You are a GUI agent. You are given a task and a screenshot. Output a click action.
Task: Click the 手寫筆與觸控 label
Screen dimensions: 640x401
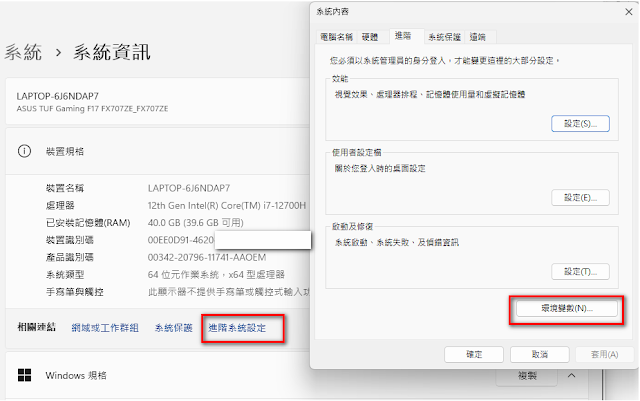pyautogui.click(x=75, y=292)
